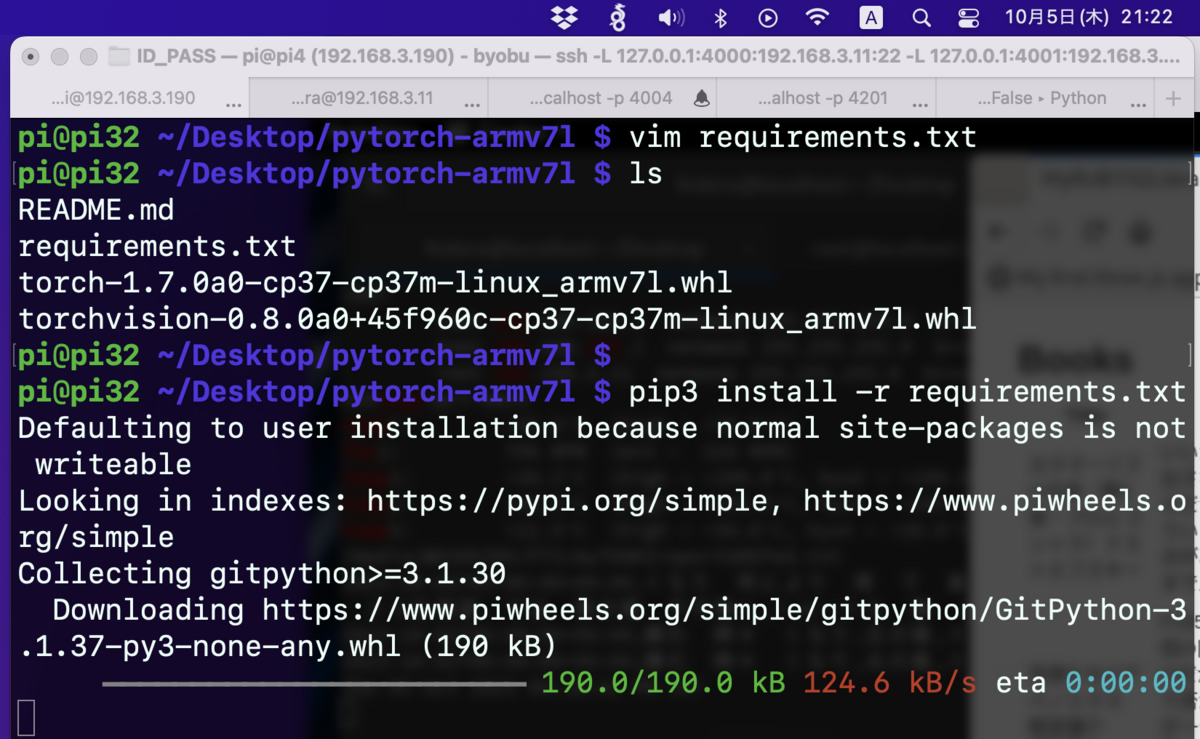
Task: Click the Wi-Fi icon in the menu bar
Action: pyautogui.click(x=818, y=17)
